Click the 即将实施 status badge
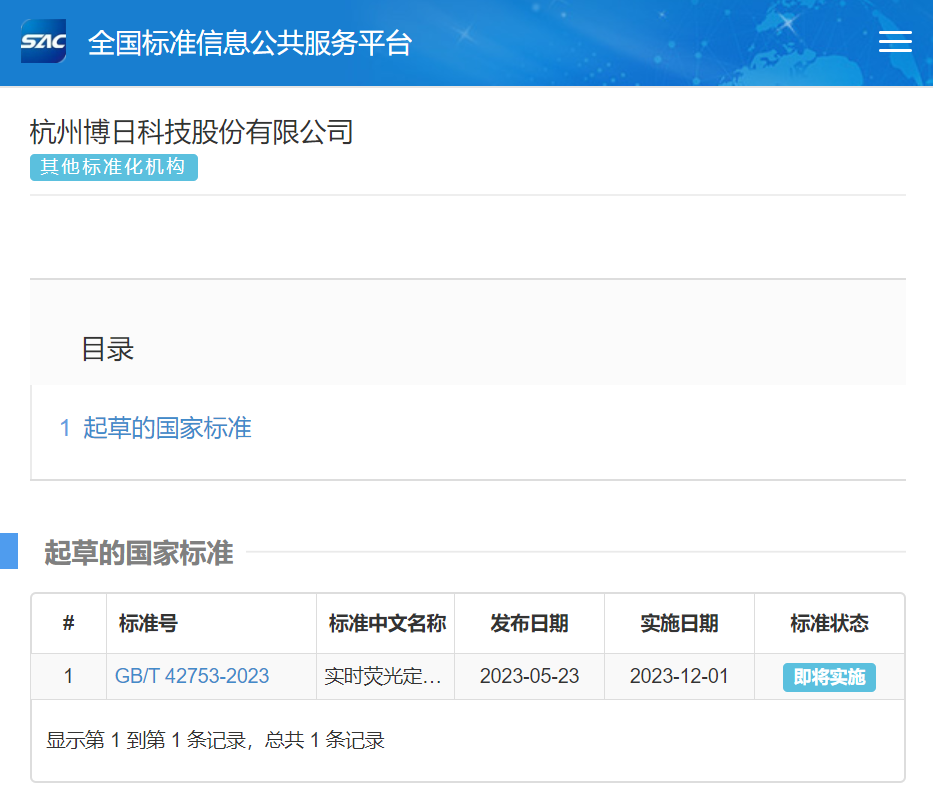Image resolution: width=933 pixels, height=794 pixels. [x=829, y=677]
